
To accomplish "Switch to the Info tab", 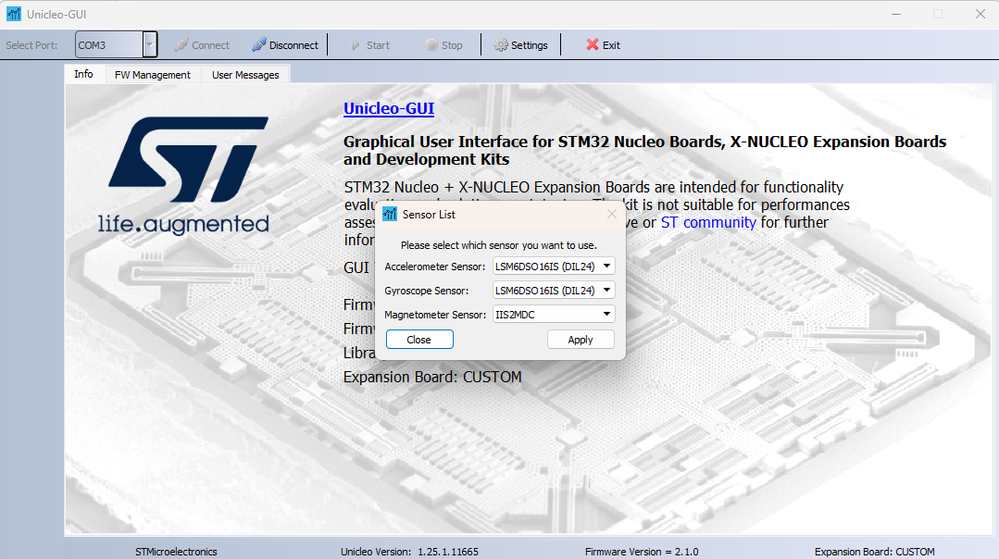I will [83, 74].
